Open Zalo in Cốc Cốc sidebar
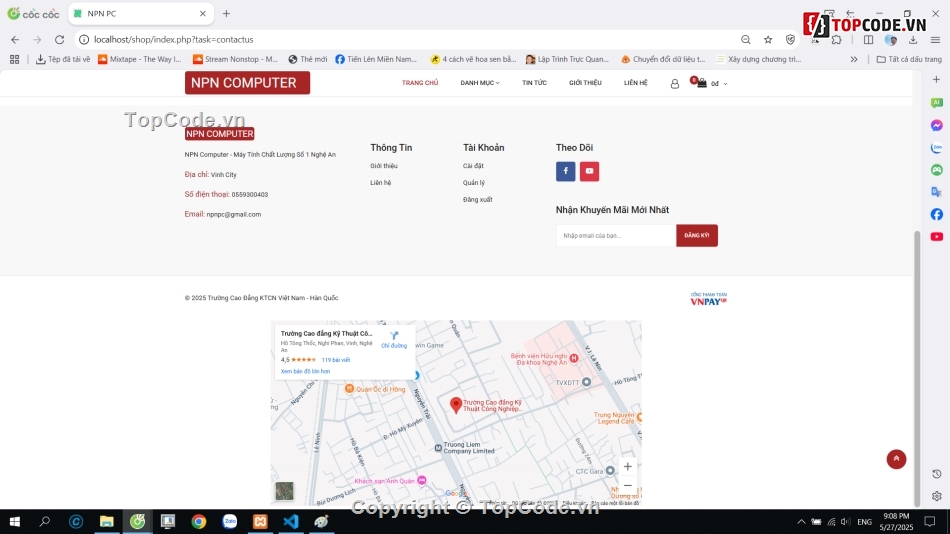950x534 pixels. [937, 148]
